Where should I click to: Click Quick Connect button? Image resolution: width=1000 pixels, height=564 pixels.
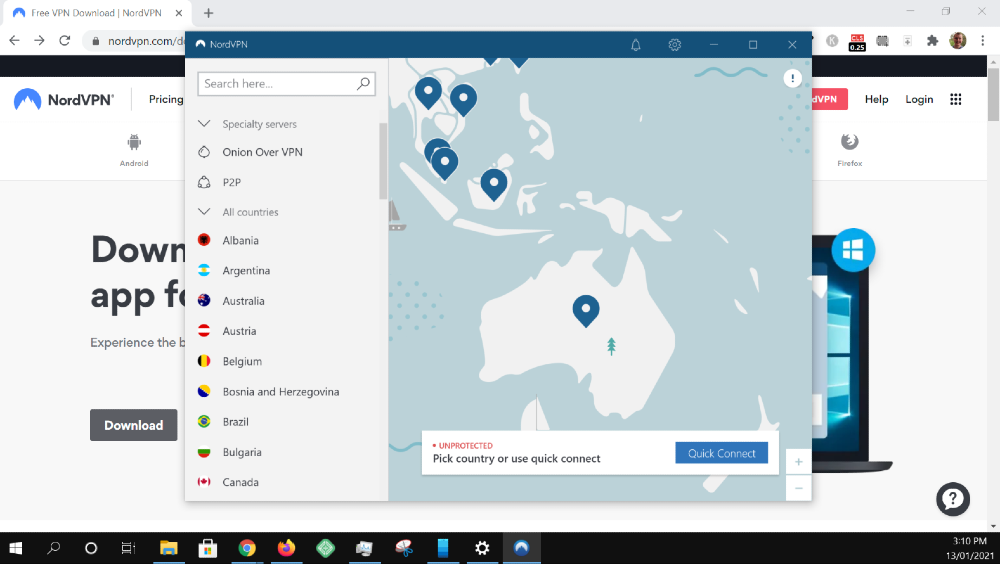tap(721, 453)
